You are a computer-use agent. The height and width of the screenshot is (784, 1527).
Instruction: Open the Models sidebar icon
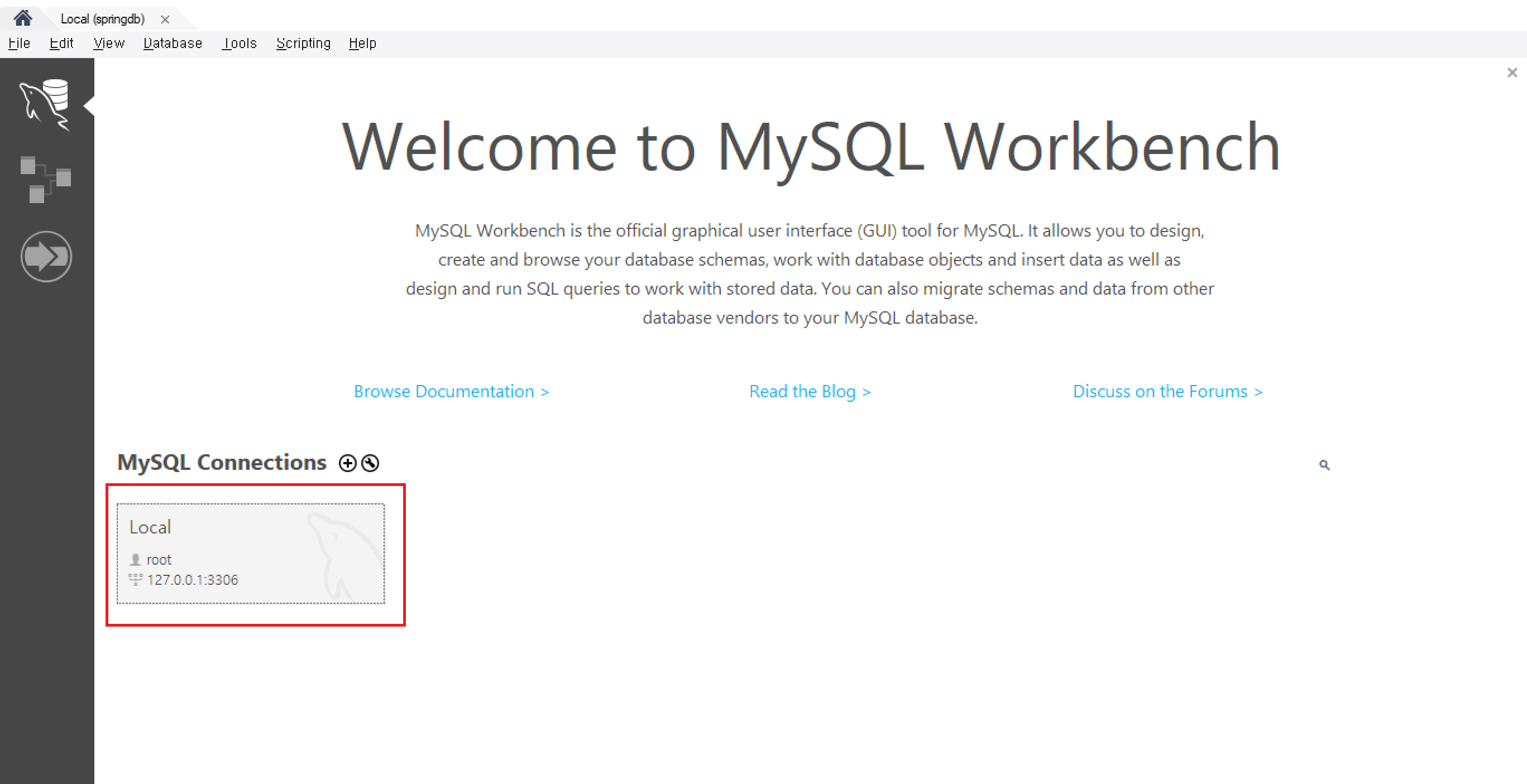pos(46,179)
